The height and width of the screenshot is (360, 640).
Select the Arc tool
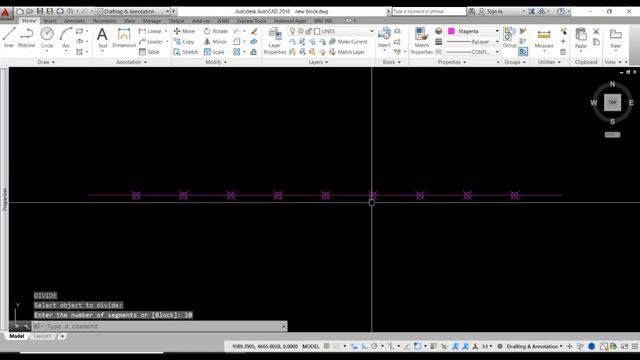(66, 38)
